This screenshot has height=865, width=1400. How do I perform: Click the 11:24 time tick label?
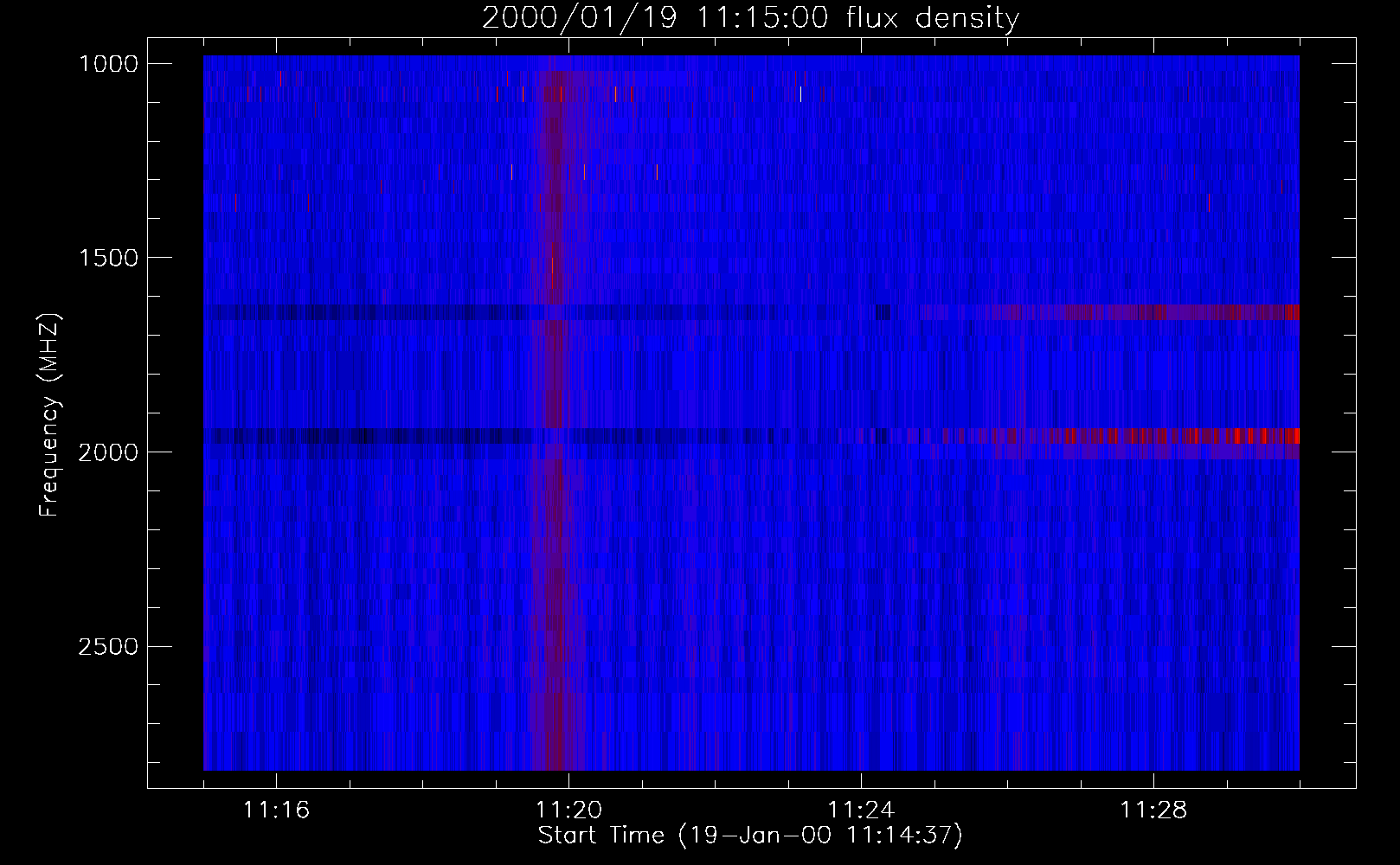point(861,811)
